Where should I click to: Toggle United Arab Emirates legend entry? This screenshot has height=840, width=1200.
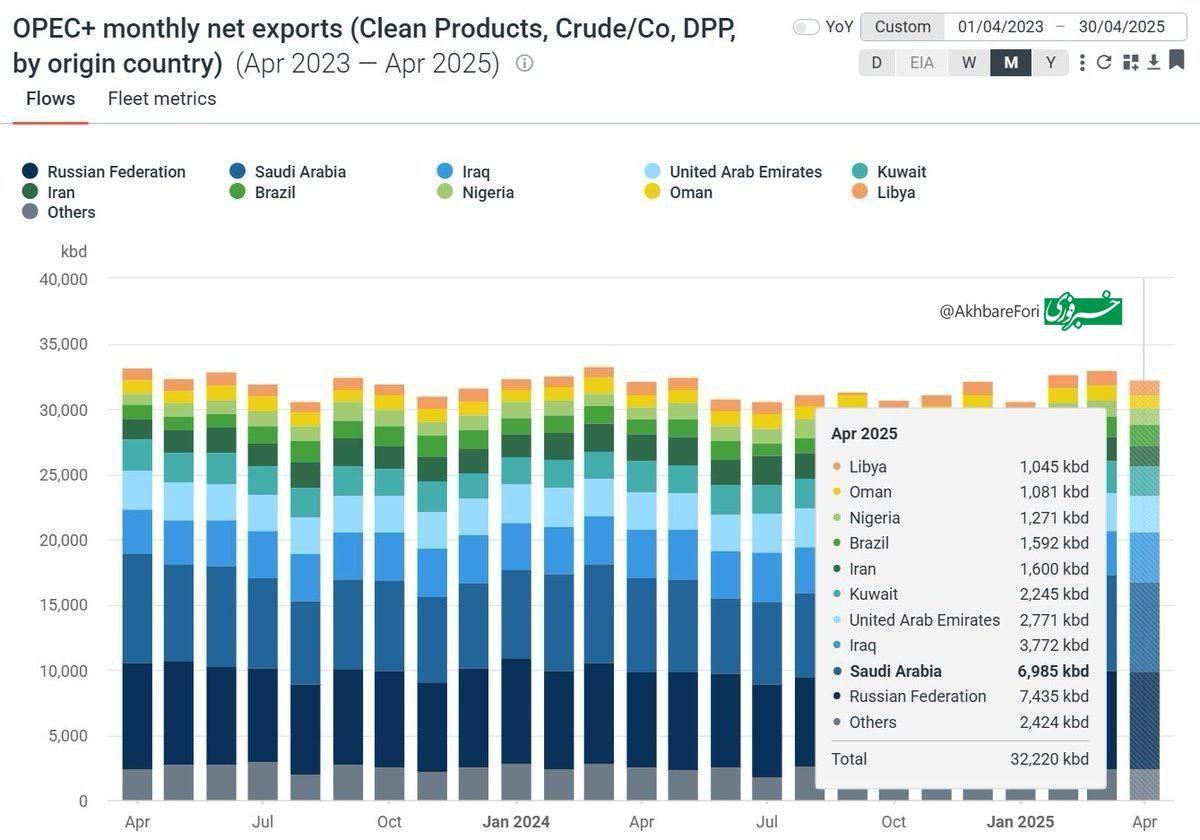(734, 172)
